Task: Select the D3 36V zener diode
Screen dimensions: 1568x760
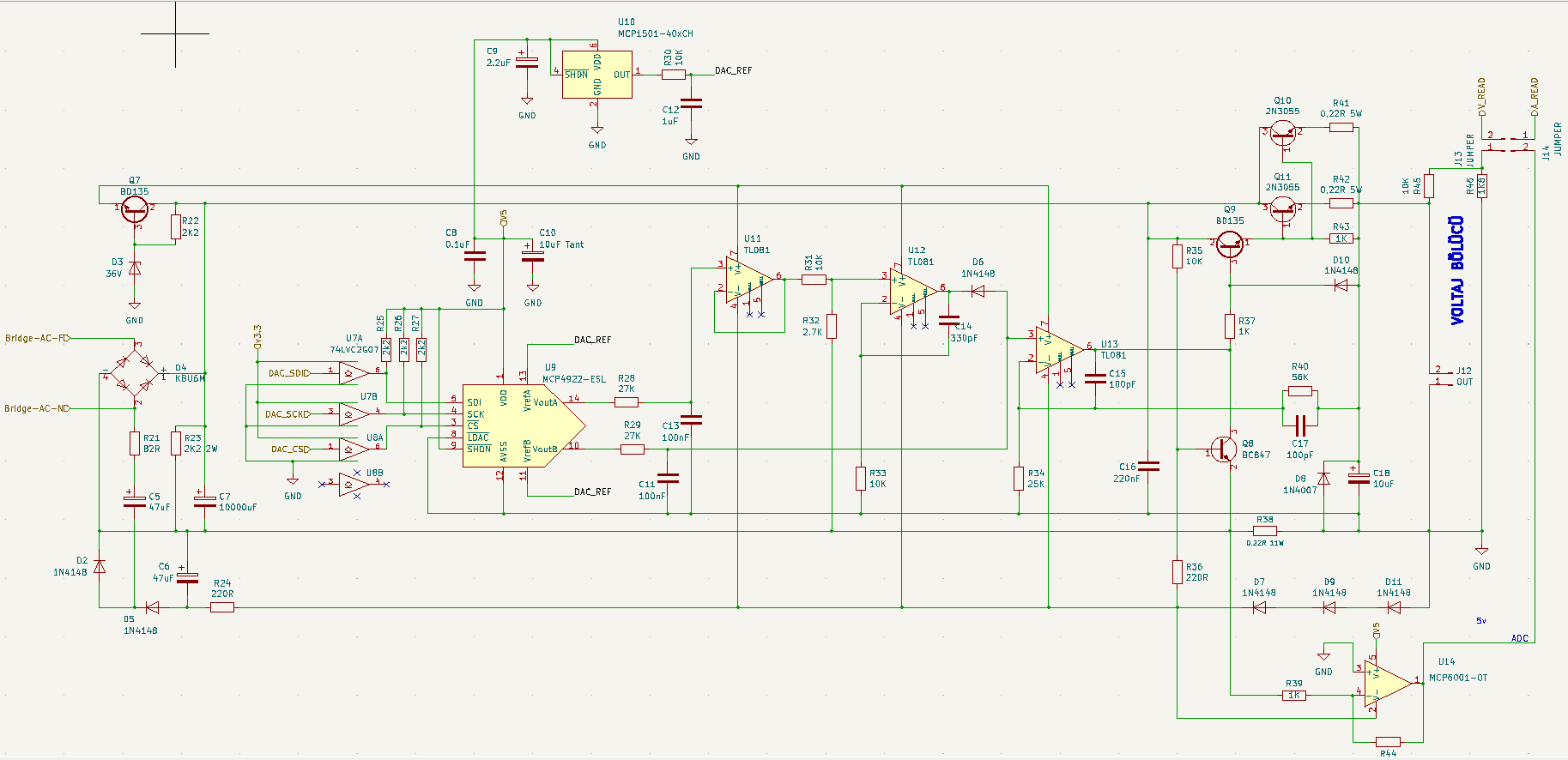Action: 135,268
